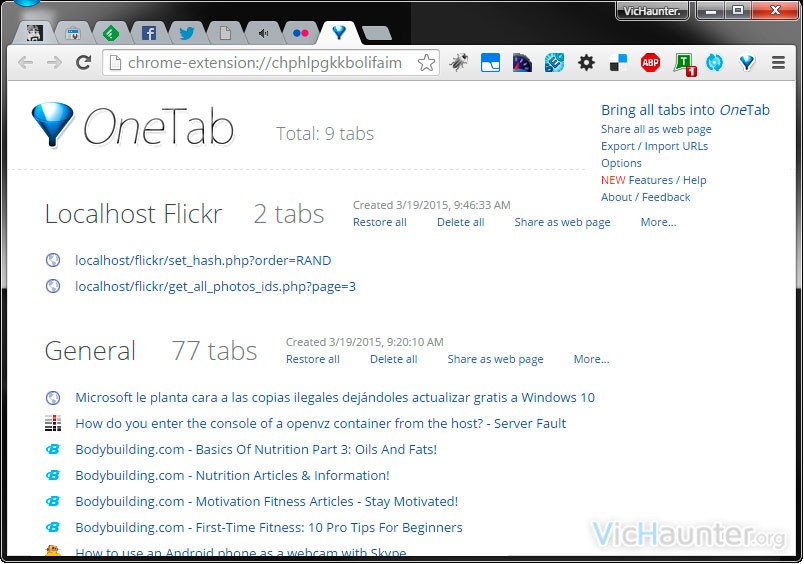This screenshot has width=804, height=564.
Task: Open the first avatar picture tab
Action: point(35,33)
